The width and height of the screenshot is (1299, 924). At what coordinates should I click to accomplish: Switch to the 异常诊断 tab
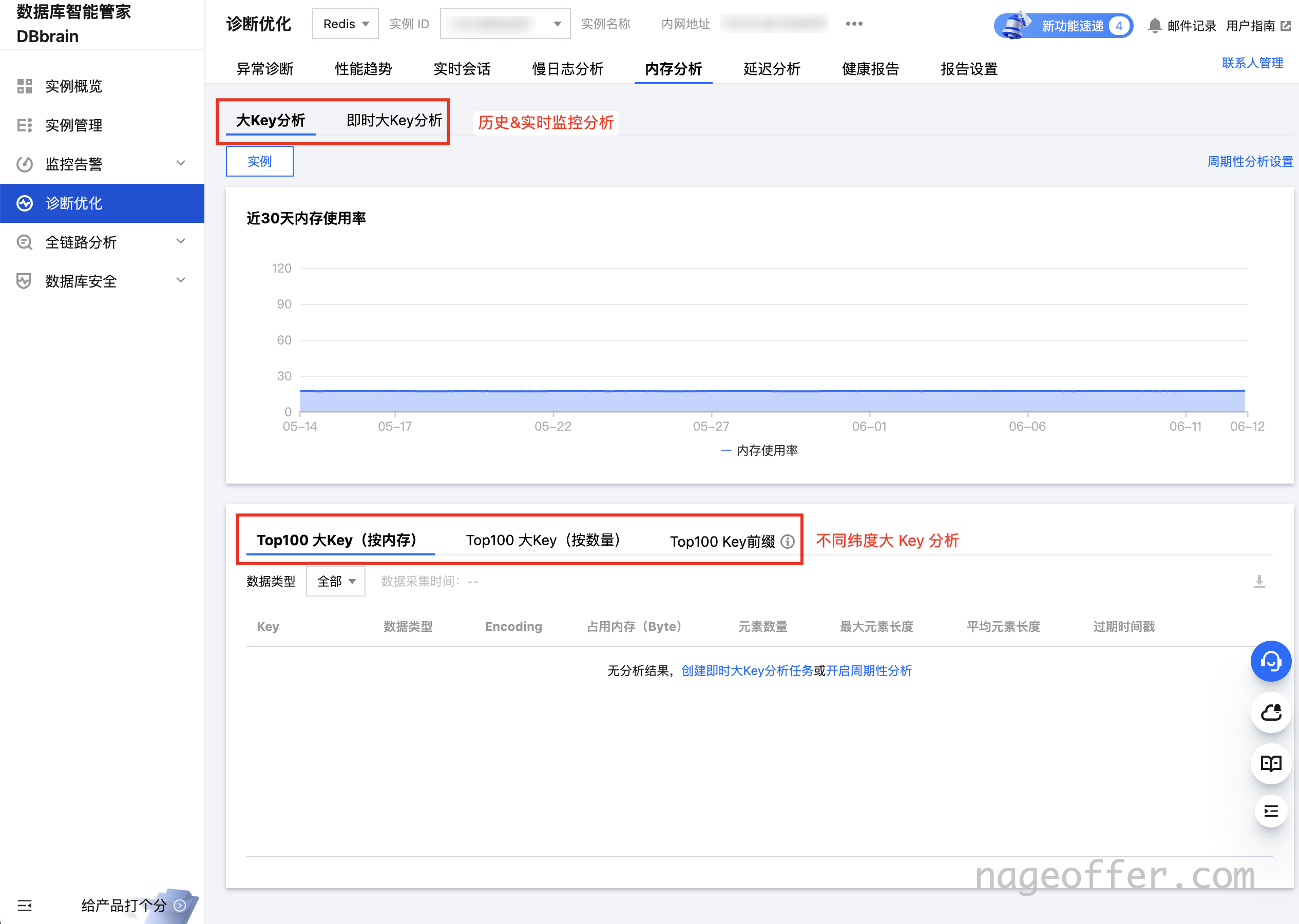point(265,69)
